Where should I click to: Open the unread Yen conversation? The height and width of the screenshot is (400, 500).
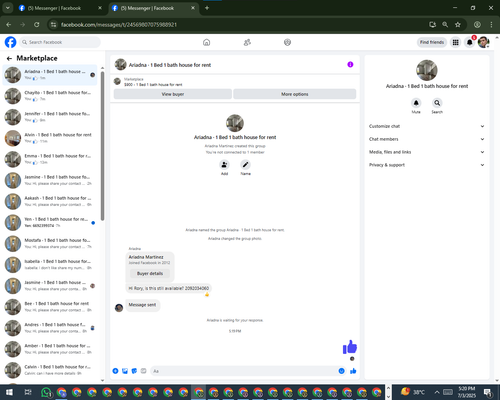(x=50, y=222)
